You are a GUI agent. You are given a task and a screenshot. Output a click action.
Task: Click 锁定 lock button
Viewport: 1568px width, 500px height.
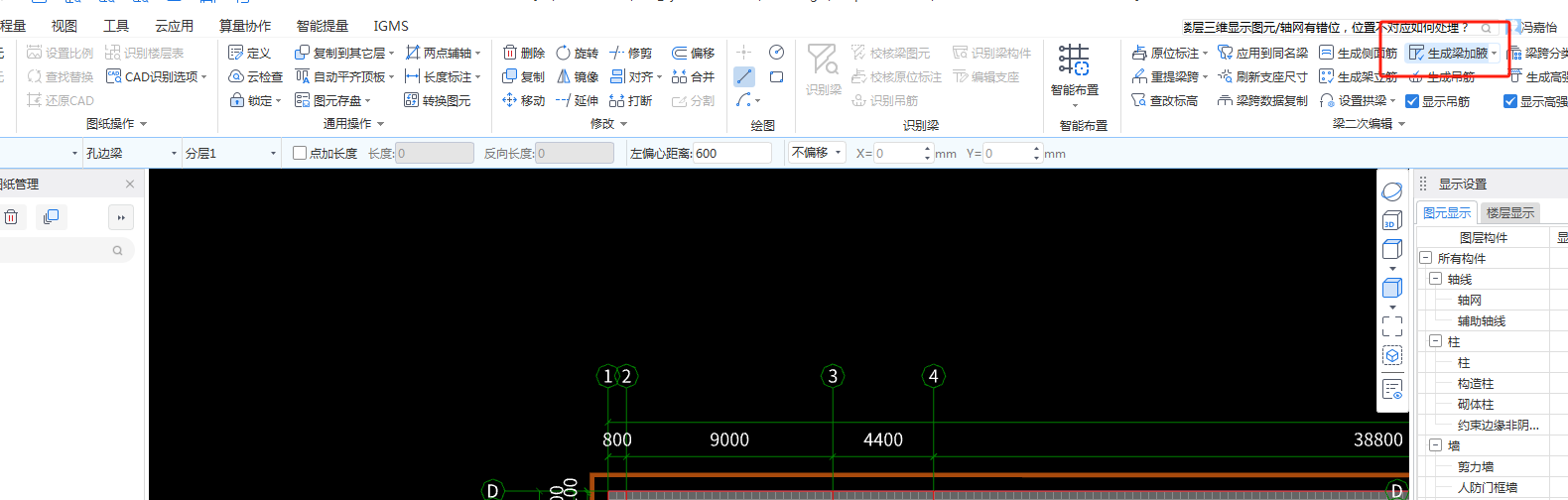click(255, 100)
